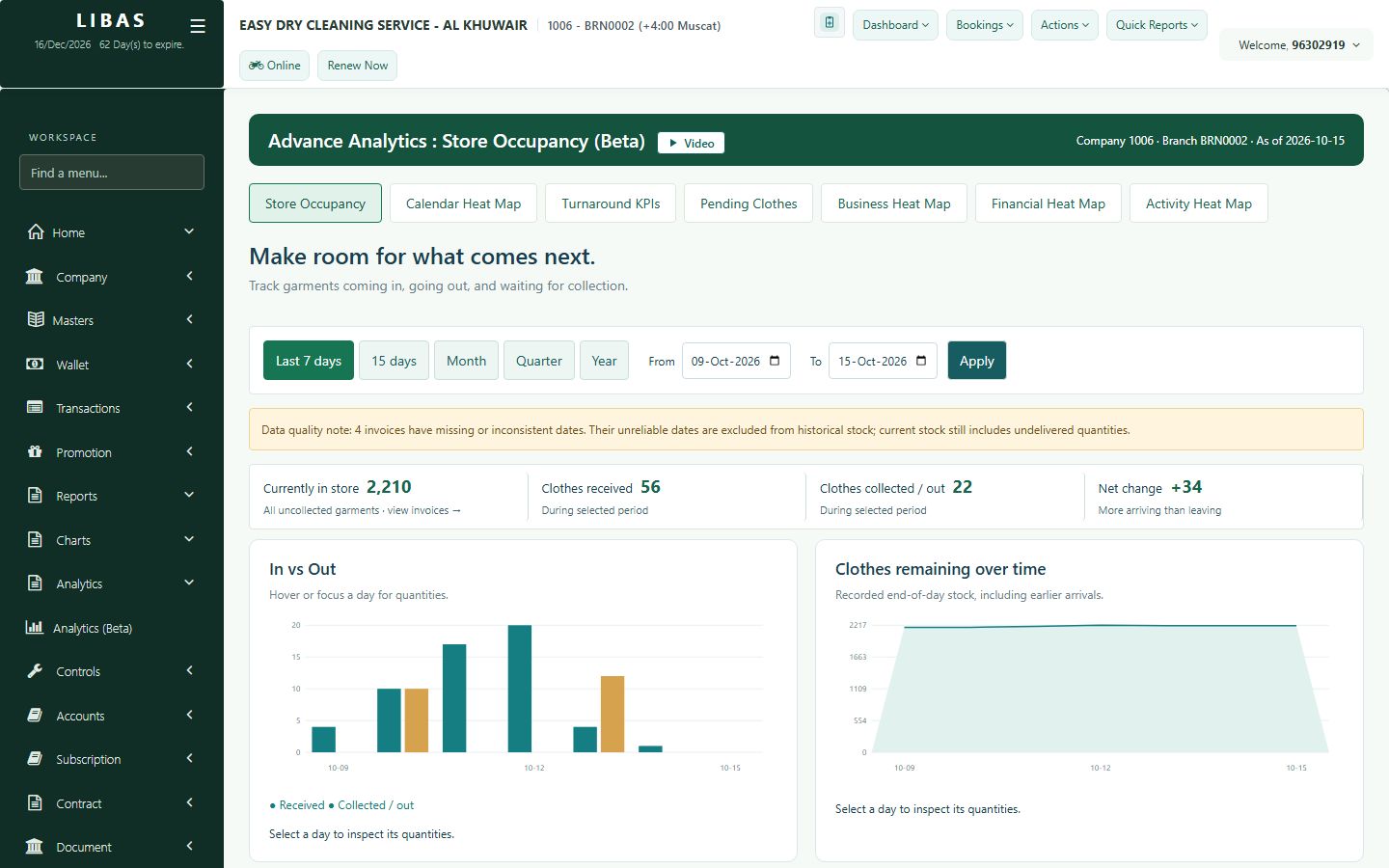Select the Year range option
The width and height of the screenshot is (1389, 868).
604,361
